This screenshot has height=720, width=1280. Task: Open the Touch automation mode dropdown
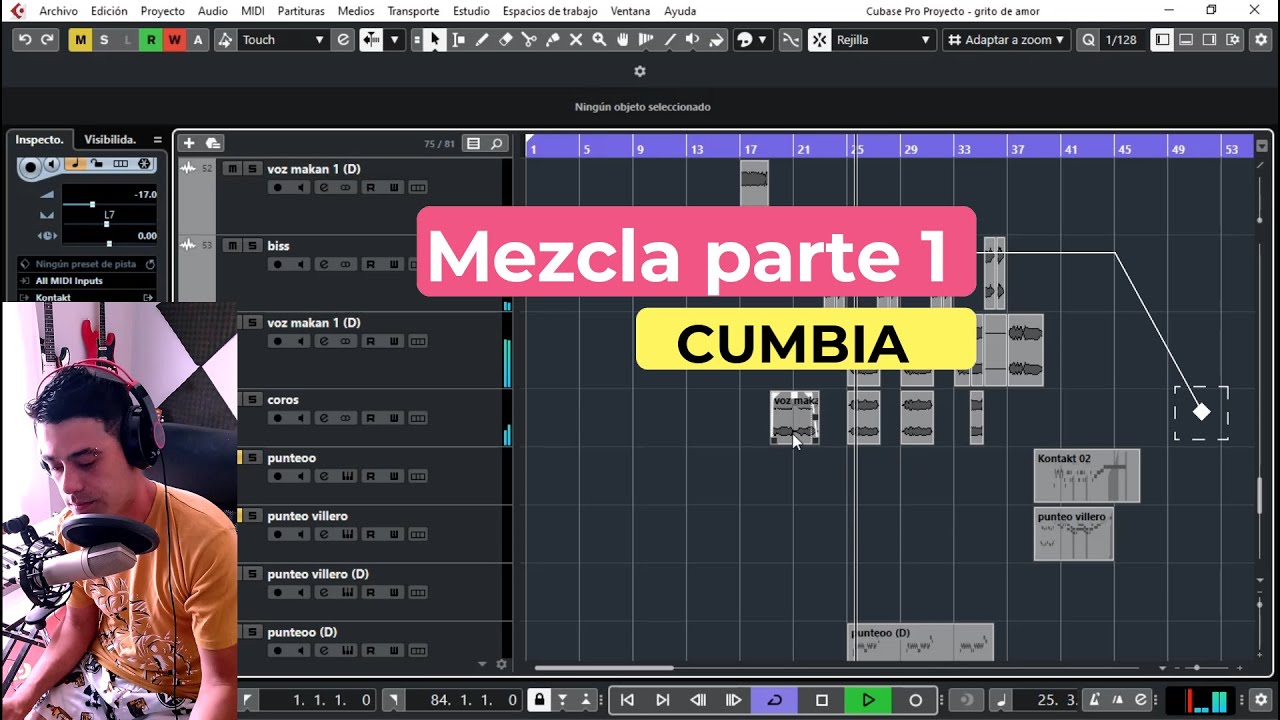coord(284,40)
